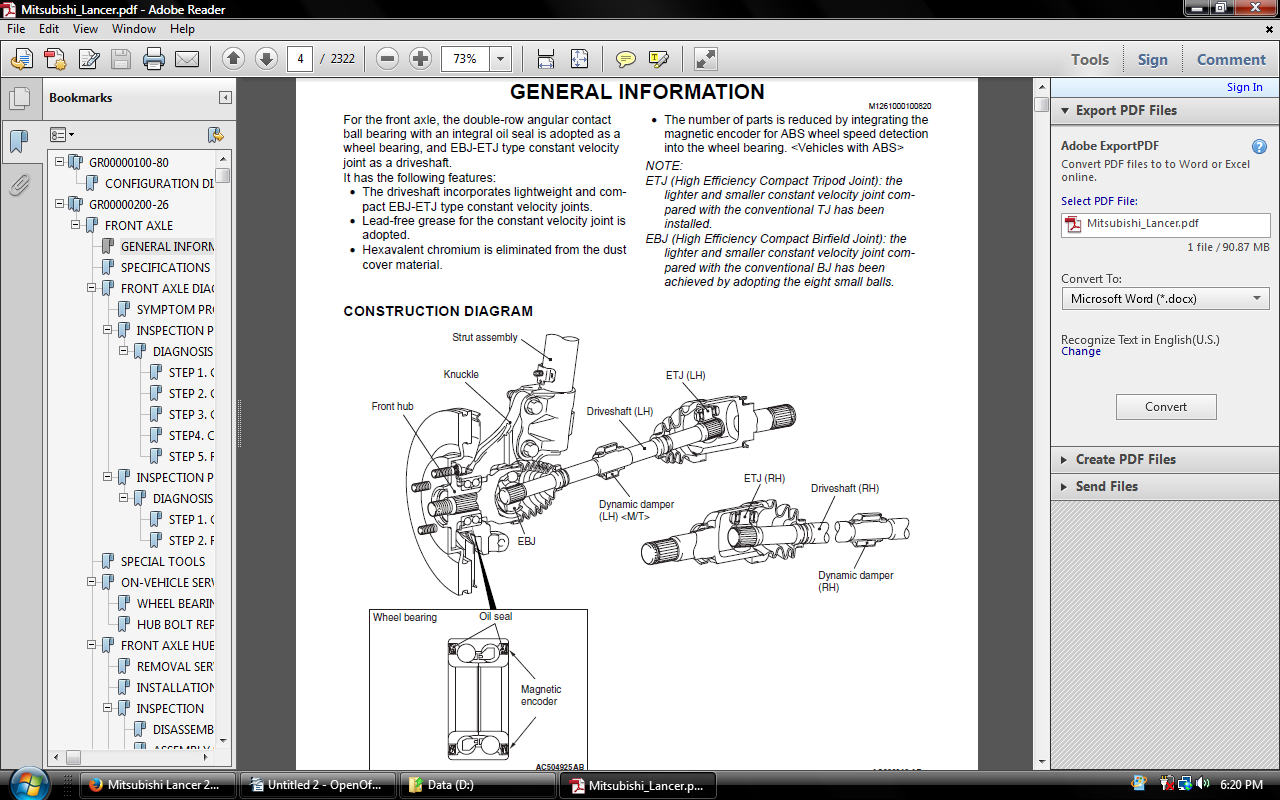Select the sticky note comment tool
This screenshot has height=800, width=1280.
pos(626,59)
